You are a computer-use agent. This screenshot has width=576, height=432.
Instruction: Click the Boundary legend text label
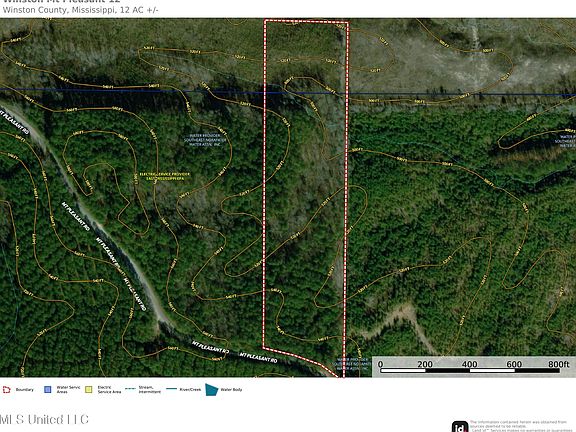tap(25, 389)
